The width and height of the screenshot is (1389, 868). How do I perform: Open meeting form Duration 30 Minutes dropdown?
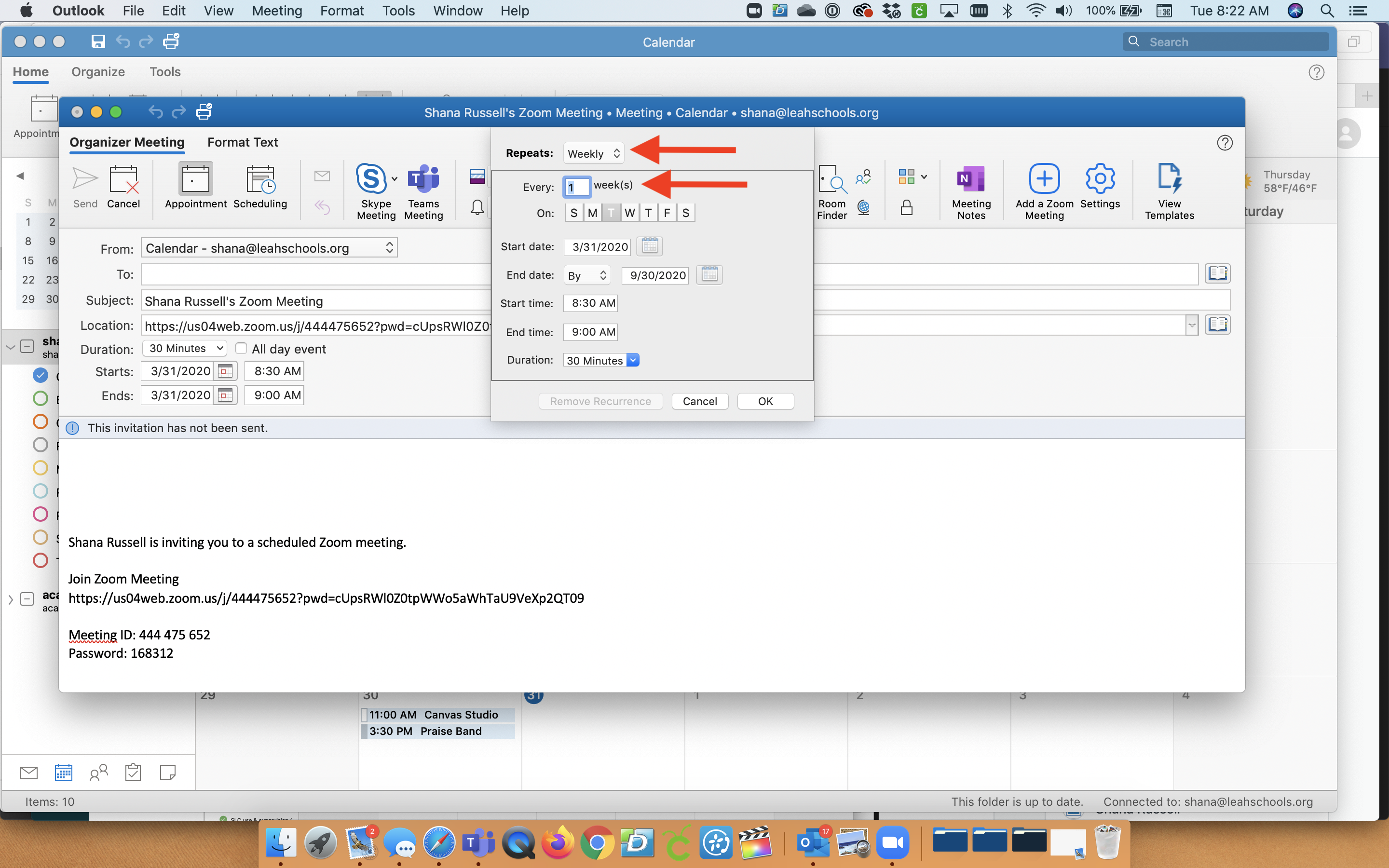(184, 349)
